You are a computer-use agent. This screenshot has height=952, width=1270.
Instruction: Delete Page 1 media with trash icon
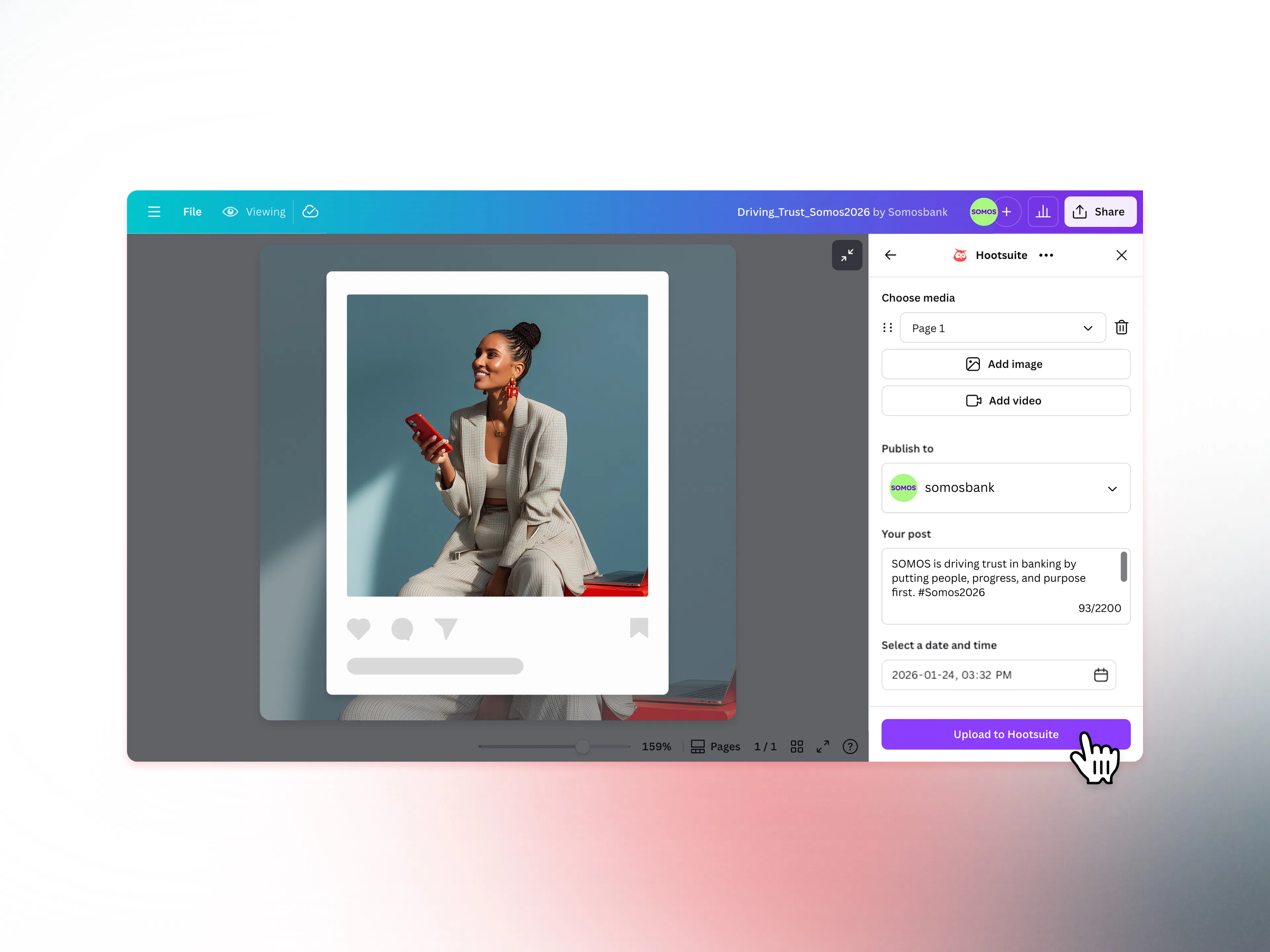point(1121,328)
